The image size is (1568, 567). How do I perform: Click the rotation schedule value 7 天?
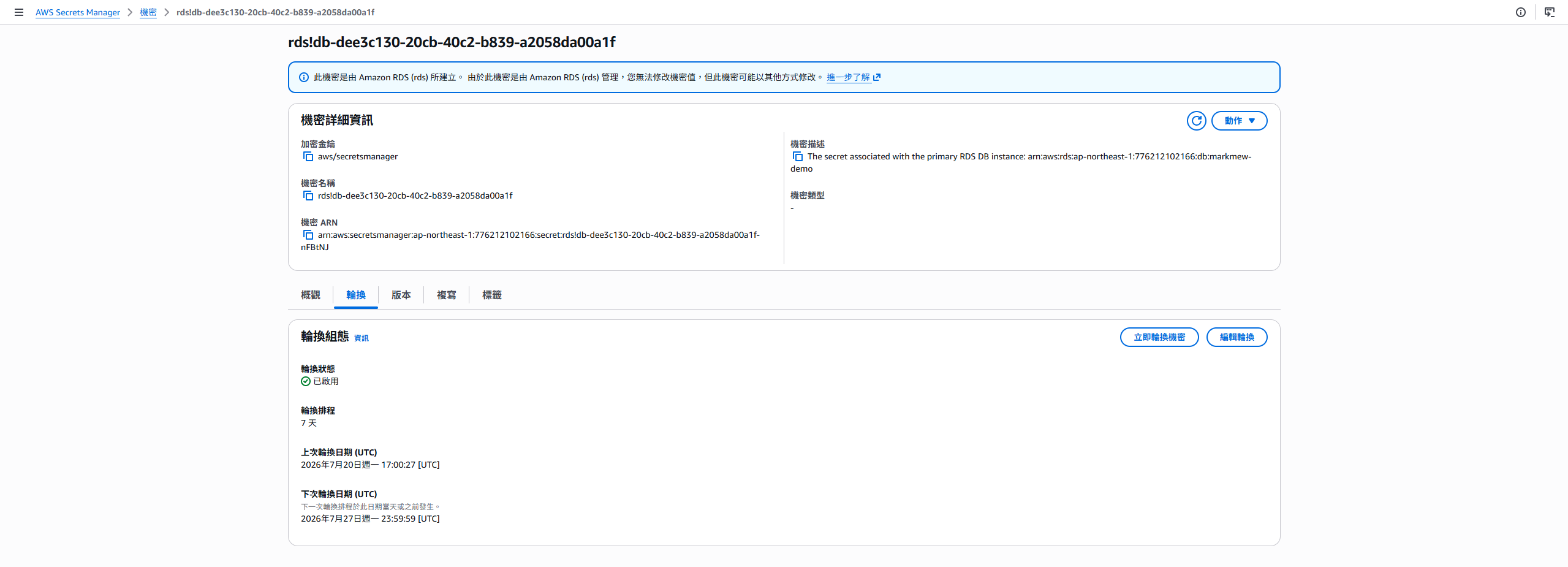(309, 423)
